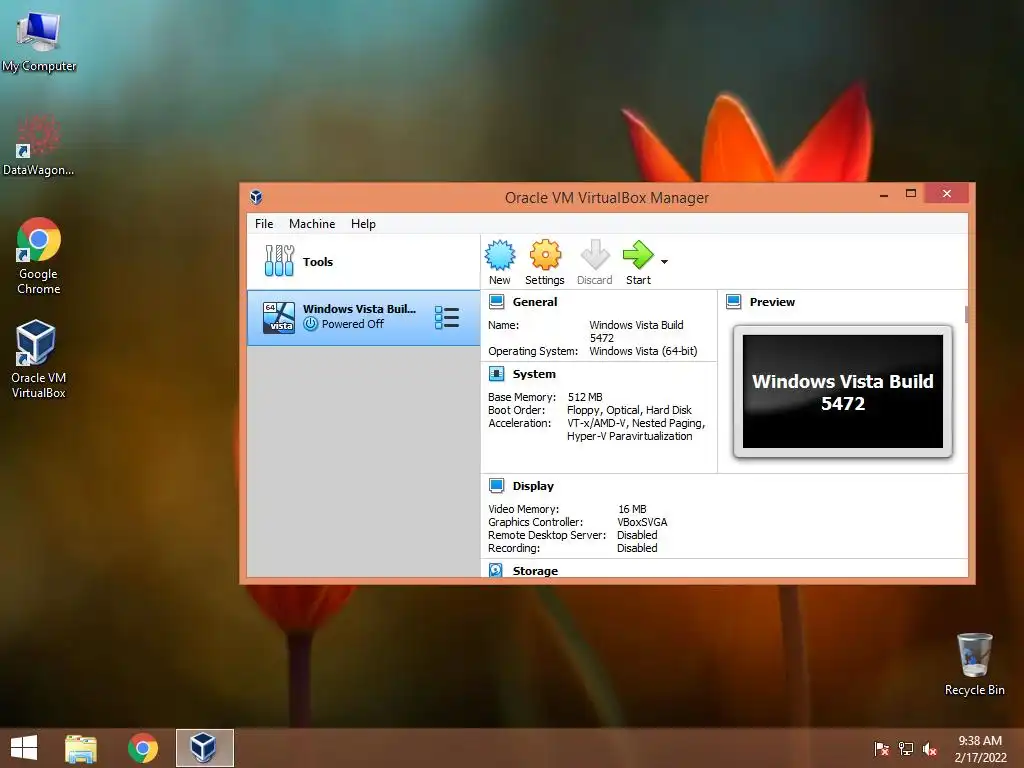Expand the Start button dropdown arrow
Viewport: 1024px width, 768px height.
pyautogui.click(x=664, y=262)
